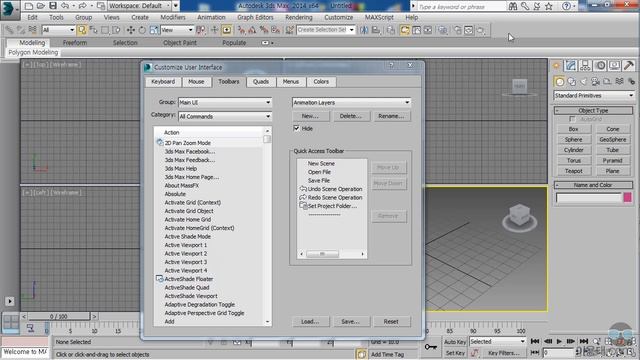The image size is (640, 360).
Task: Open the Display tab in command panel
Action: click(614, 65)
